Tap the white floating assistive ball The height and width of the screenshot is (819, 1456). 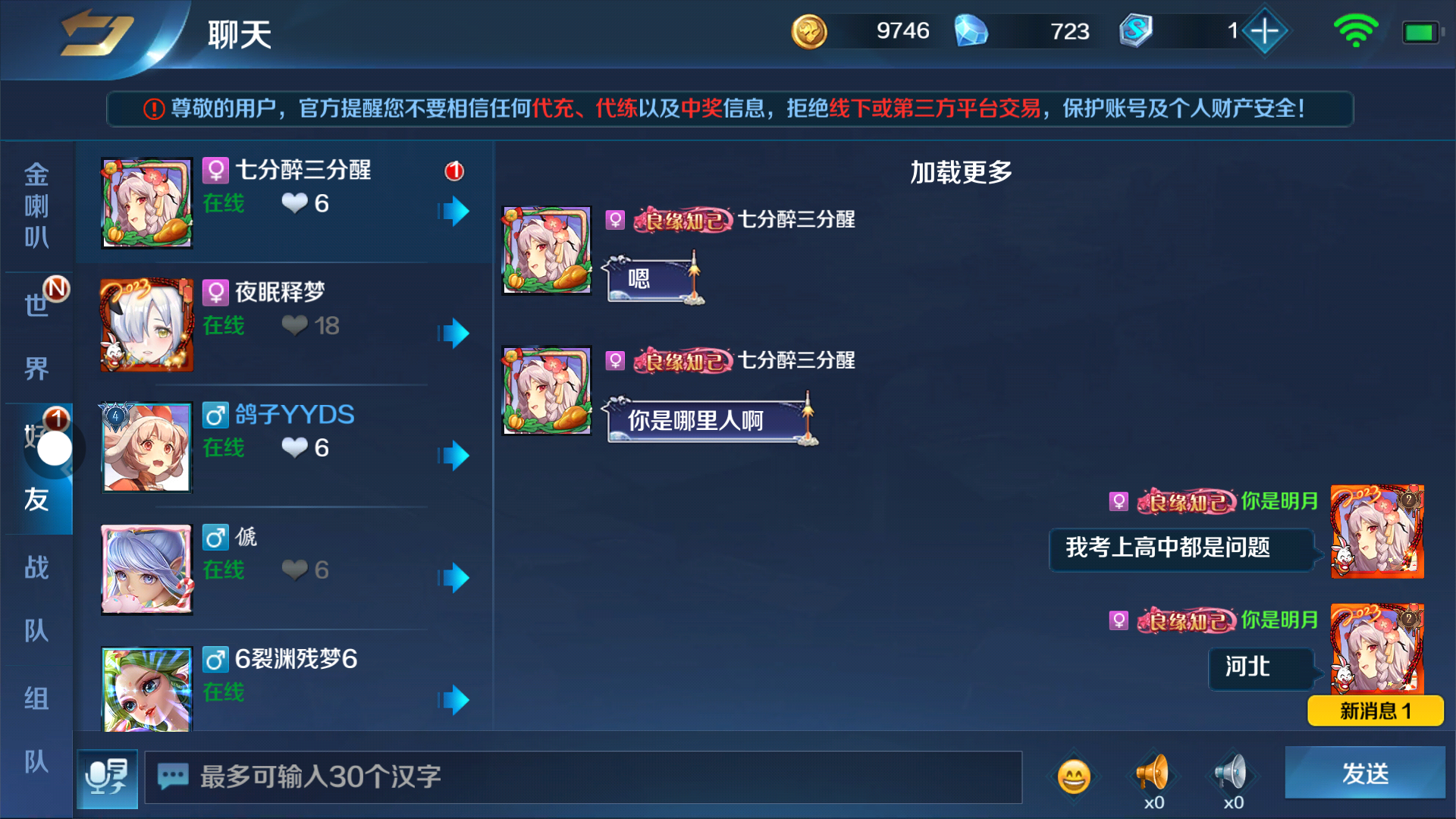55,448
